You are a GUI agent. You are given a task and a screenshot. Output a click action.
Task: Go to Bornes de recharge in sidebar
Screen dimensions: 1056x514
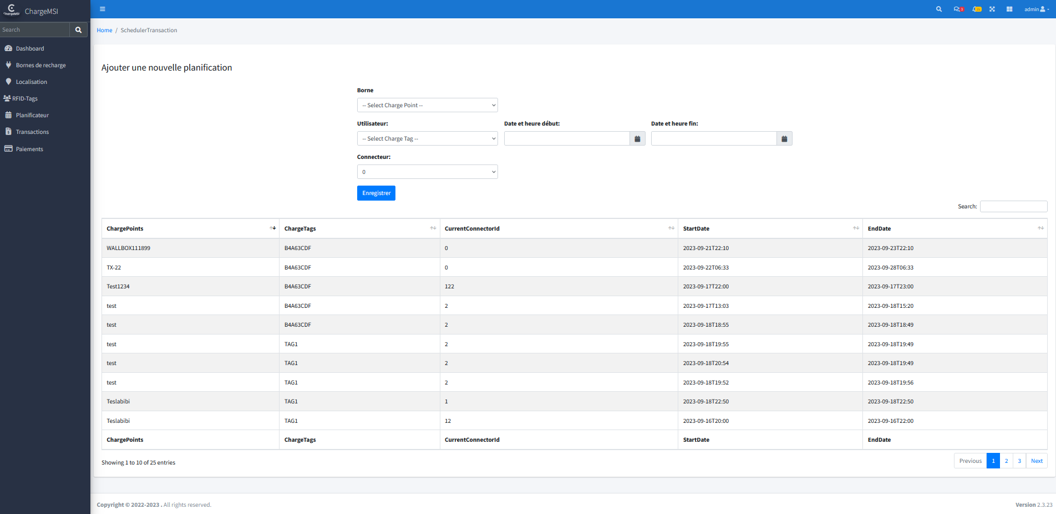pos(40,65)
